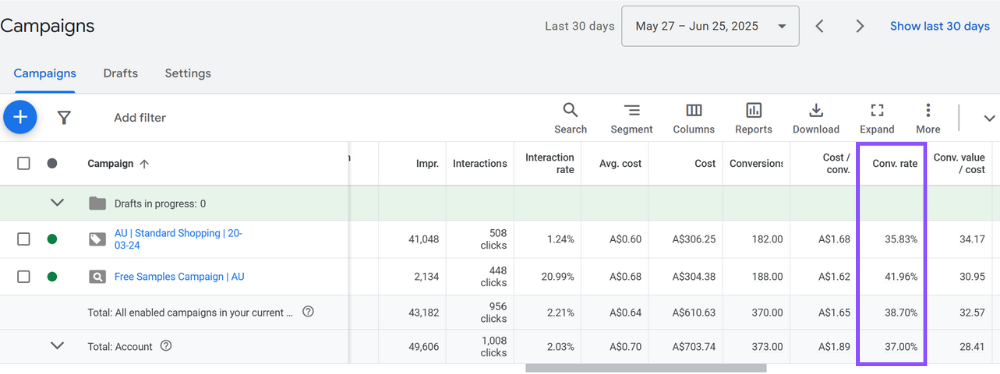Image resolution: width=1000 pixels, height=374 pixels.
Task: Switch to the Settings tab
Action: pyautogui.click(x=188, y=73)
